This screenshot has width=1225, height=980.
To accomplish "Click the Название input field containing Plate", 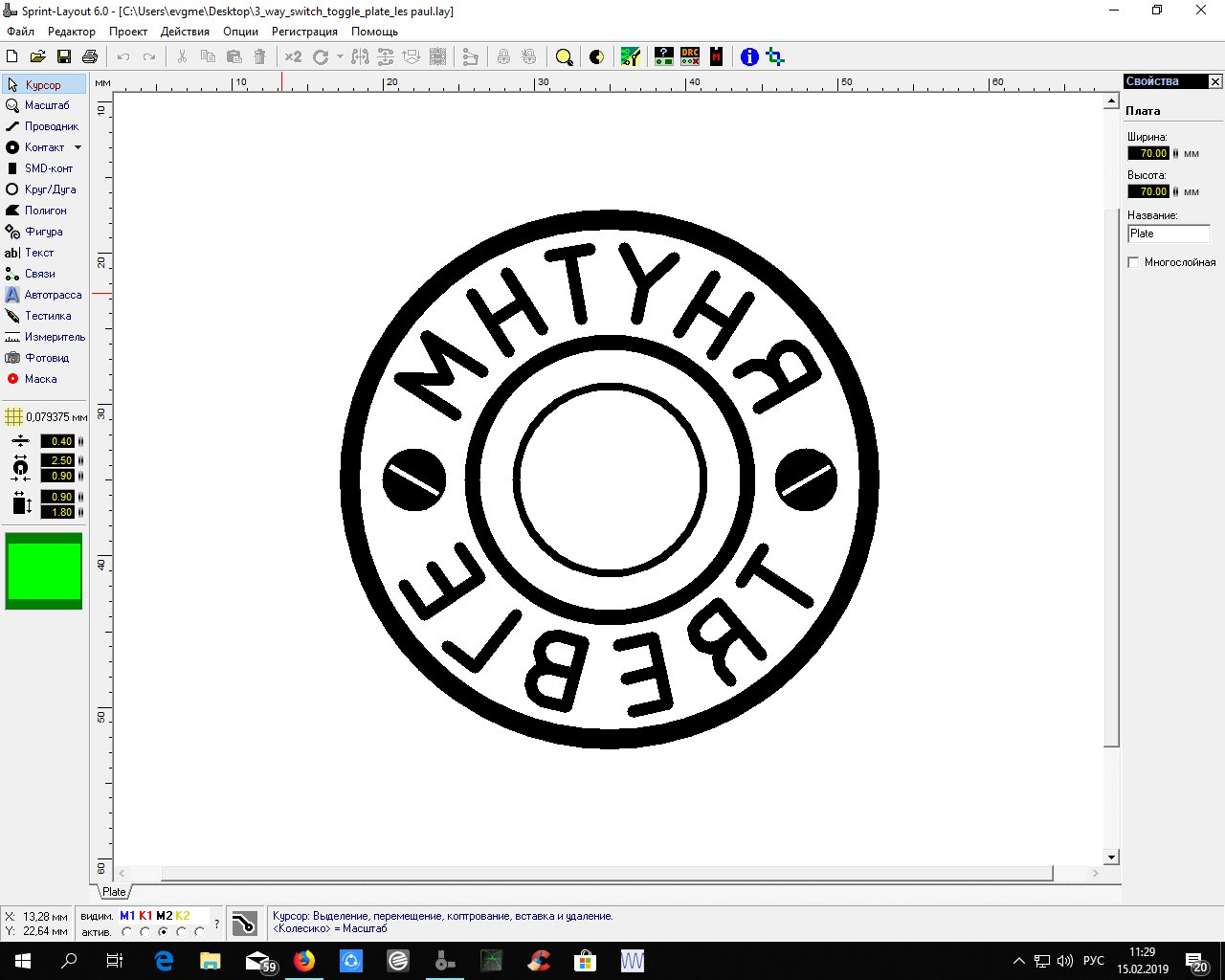I will 1169,234.
